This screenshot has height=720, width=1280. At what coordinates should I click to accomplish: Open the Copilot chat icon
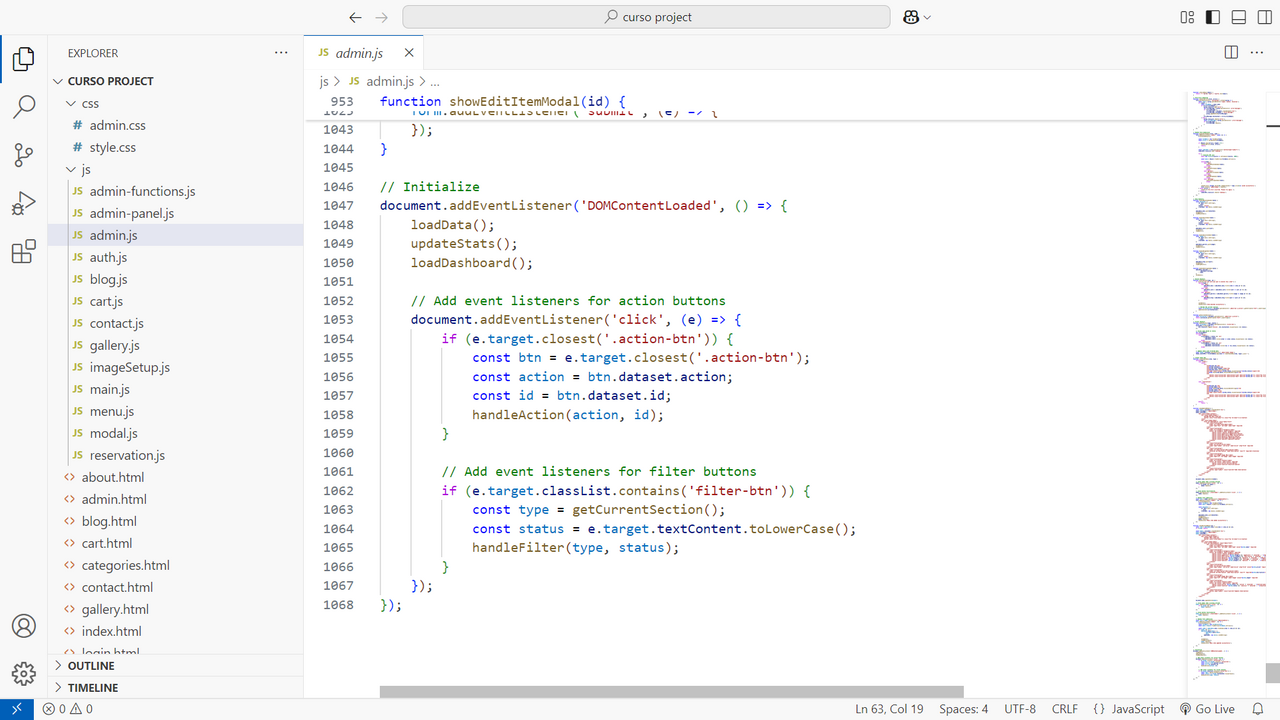click(x=911, y=17)
